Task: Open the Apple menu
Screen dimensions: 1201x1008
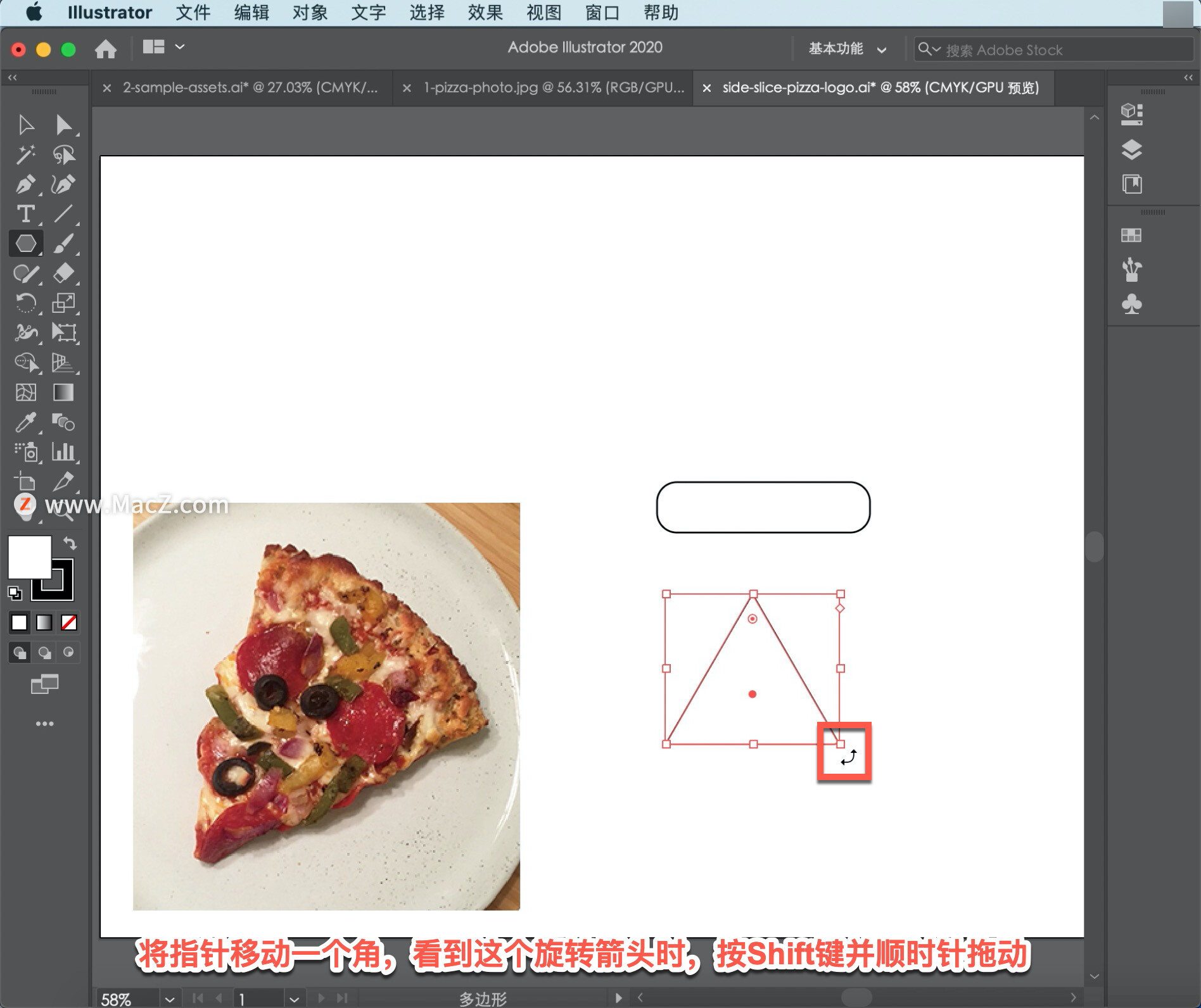Action: point(34,12)
